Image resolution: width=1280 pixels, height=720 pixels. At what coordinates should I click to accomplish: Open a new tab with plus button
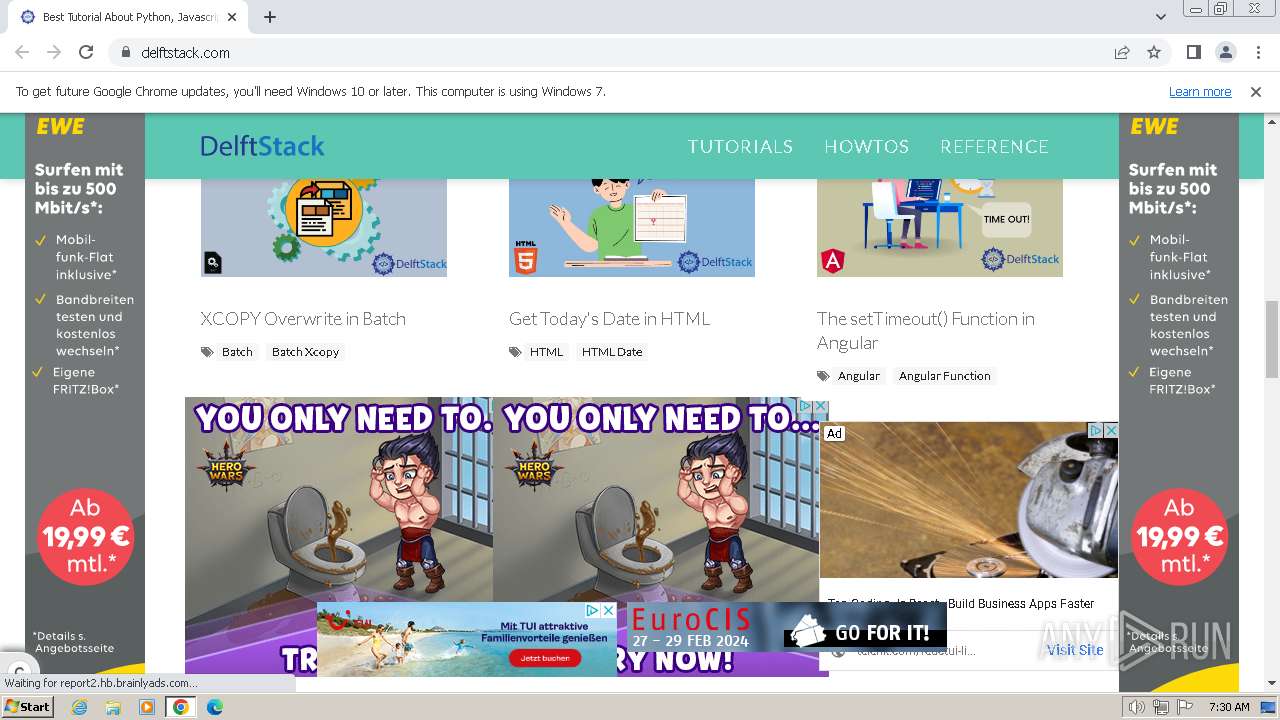[270, 17]
